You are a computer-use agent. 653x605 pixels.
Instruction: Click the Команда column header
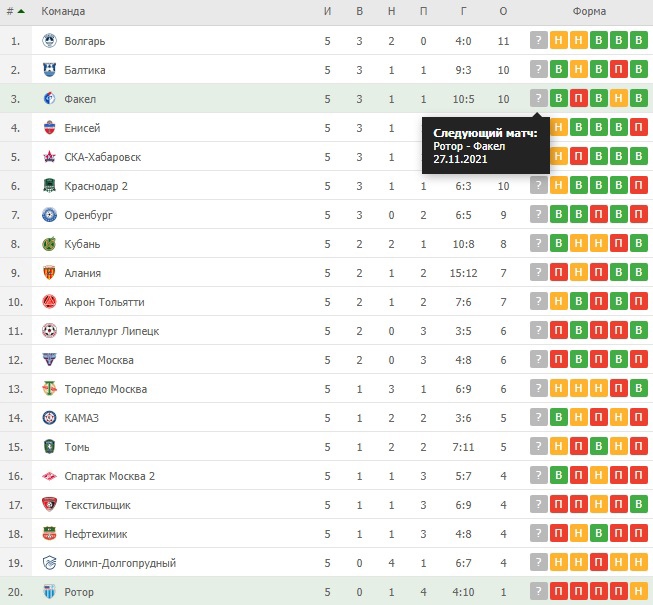coord(63,11)
